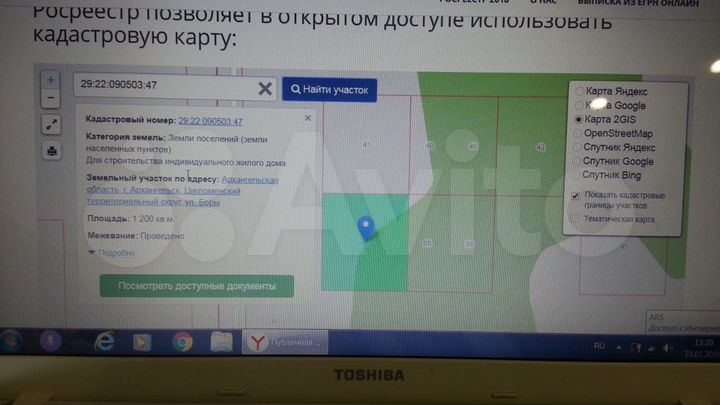
Task: Switch to Yandex browser taskbar window
Action: click(285, 343)
